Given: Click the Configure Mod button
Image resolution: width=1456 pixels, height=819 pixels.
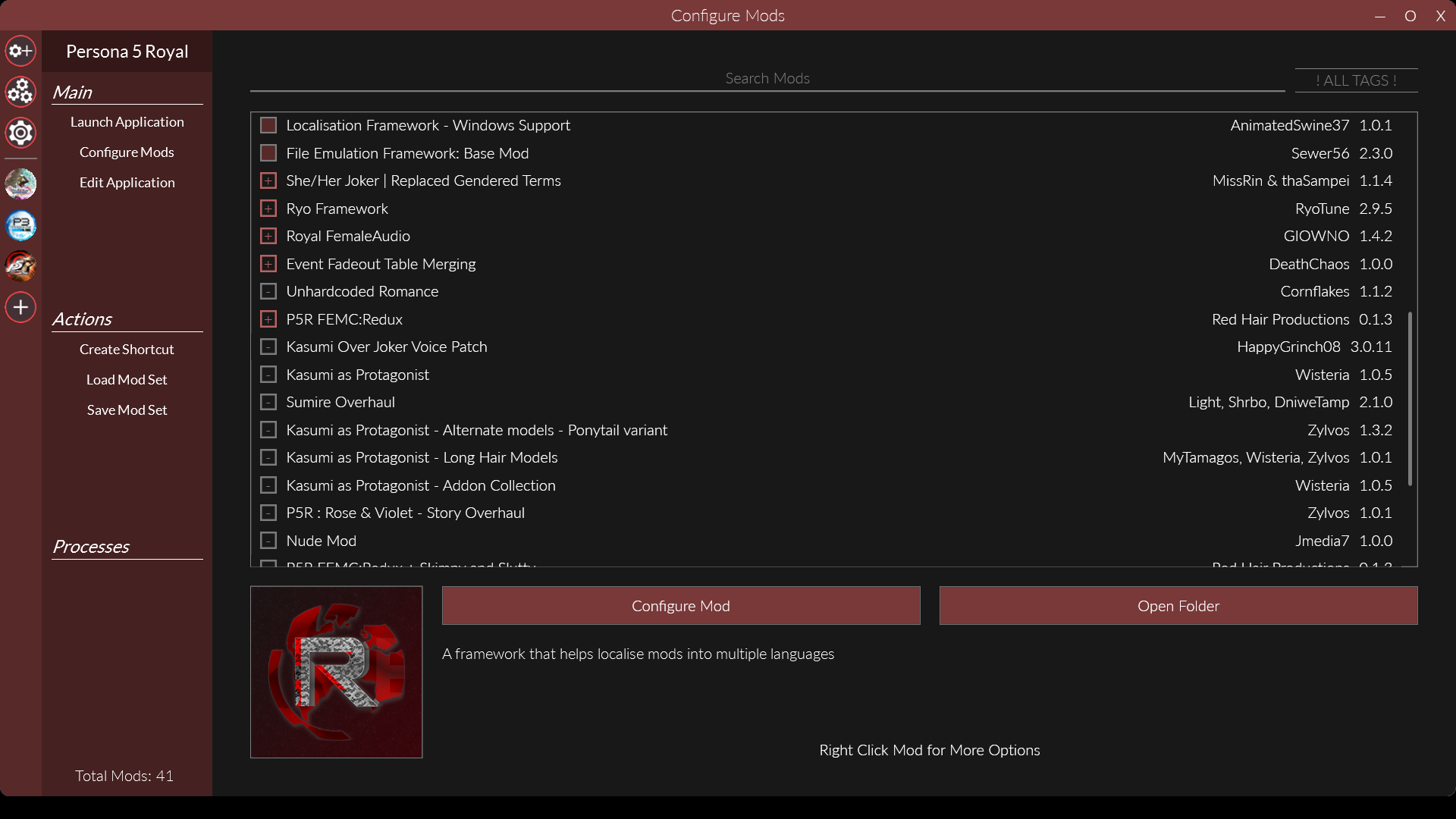Looking at the screenshot, I should pyautogui.click(x=681, y=606).
